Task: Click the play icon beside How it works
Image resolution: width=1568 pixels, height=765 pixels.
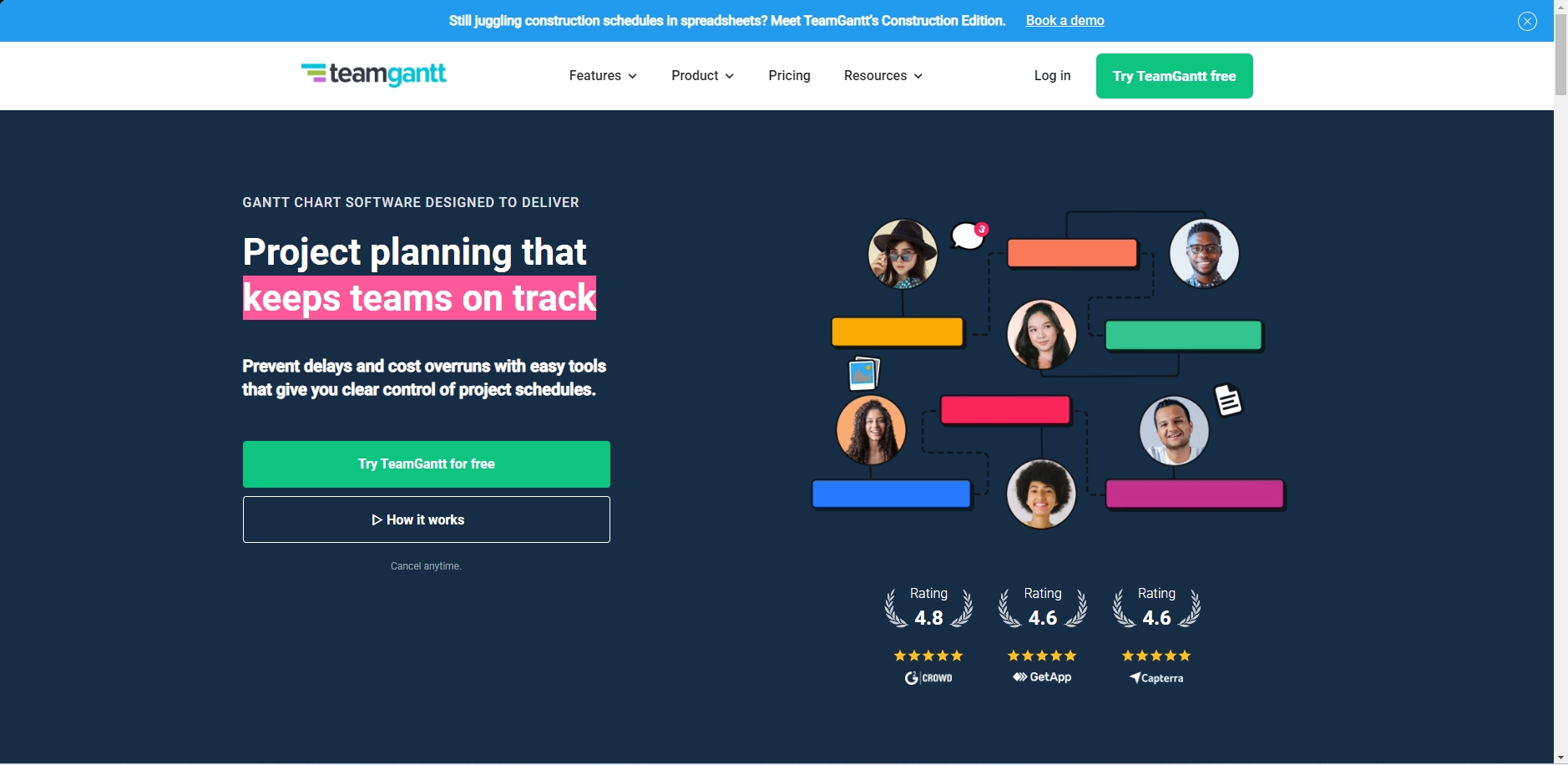Action: coord(377,519)
